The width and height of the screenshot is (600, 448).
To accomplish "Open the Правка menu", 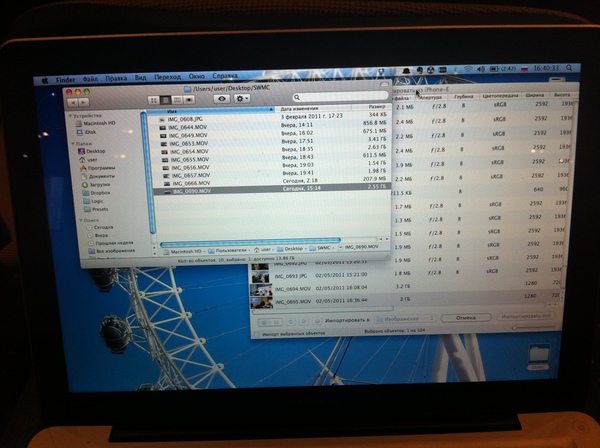I will (x=116, y=78).
